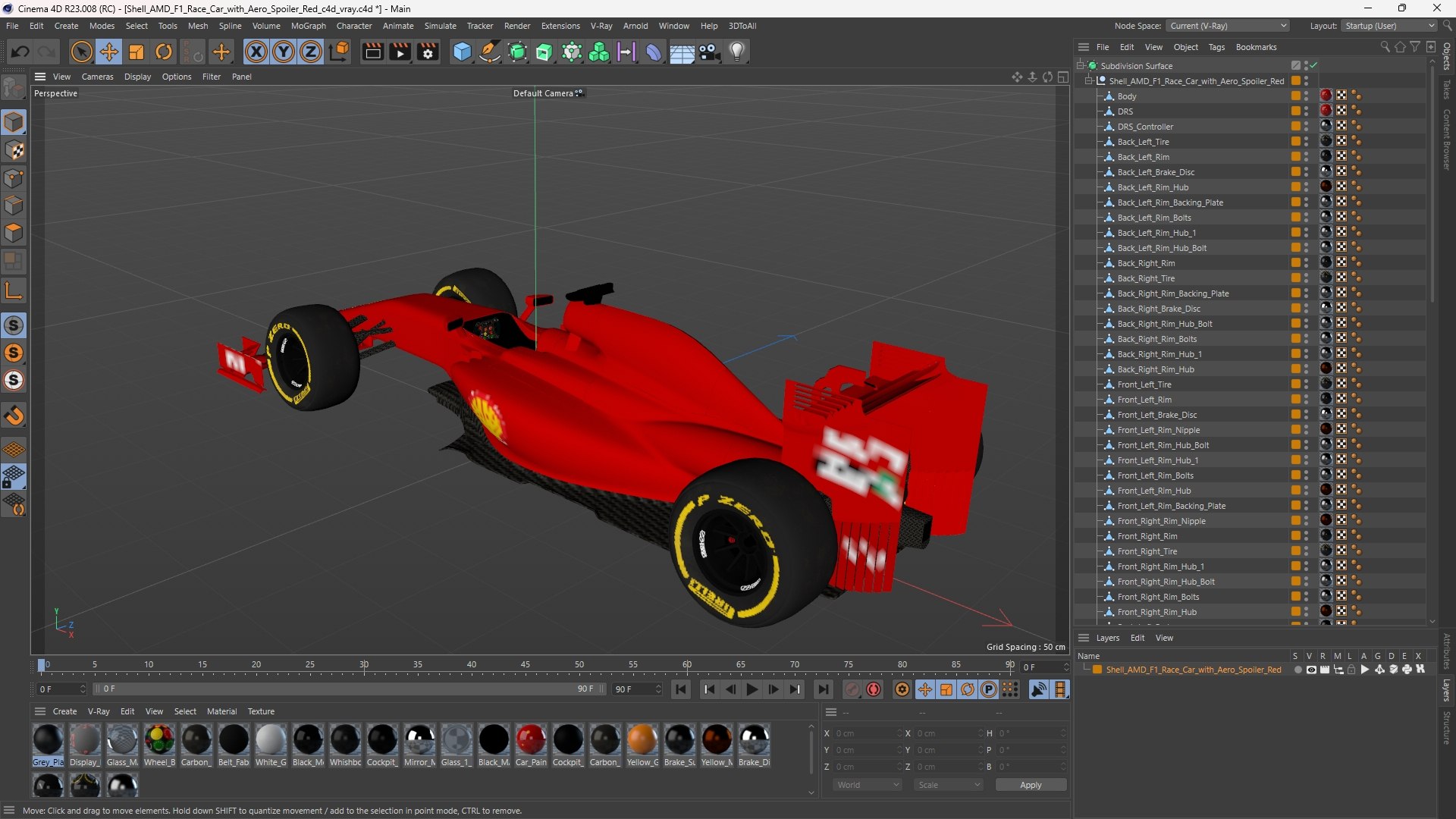The height and width of the screenshot is (819, 1456).
Task: Open Bookmarks in Object Manager
Action: coord(1256,47)
